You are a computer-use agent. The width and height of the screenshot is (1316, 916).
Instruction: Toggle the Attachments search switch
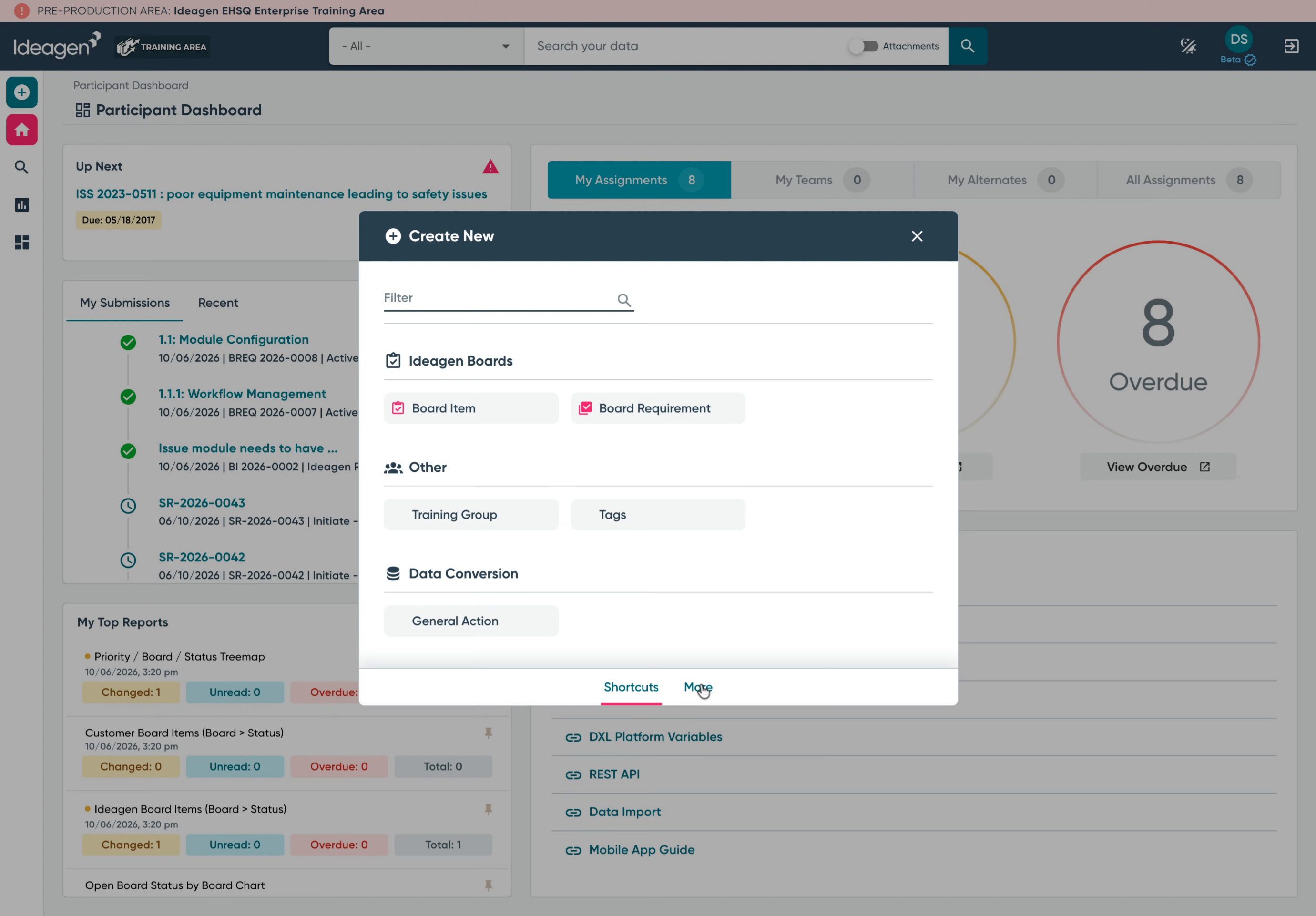coord(863,46)
